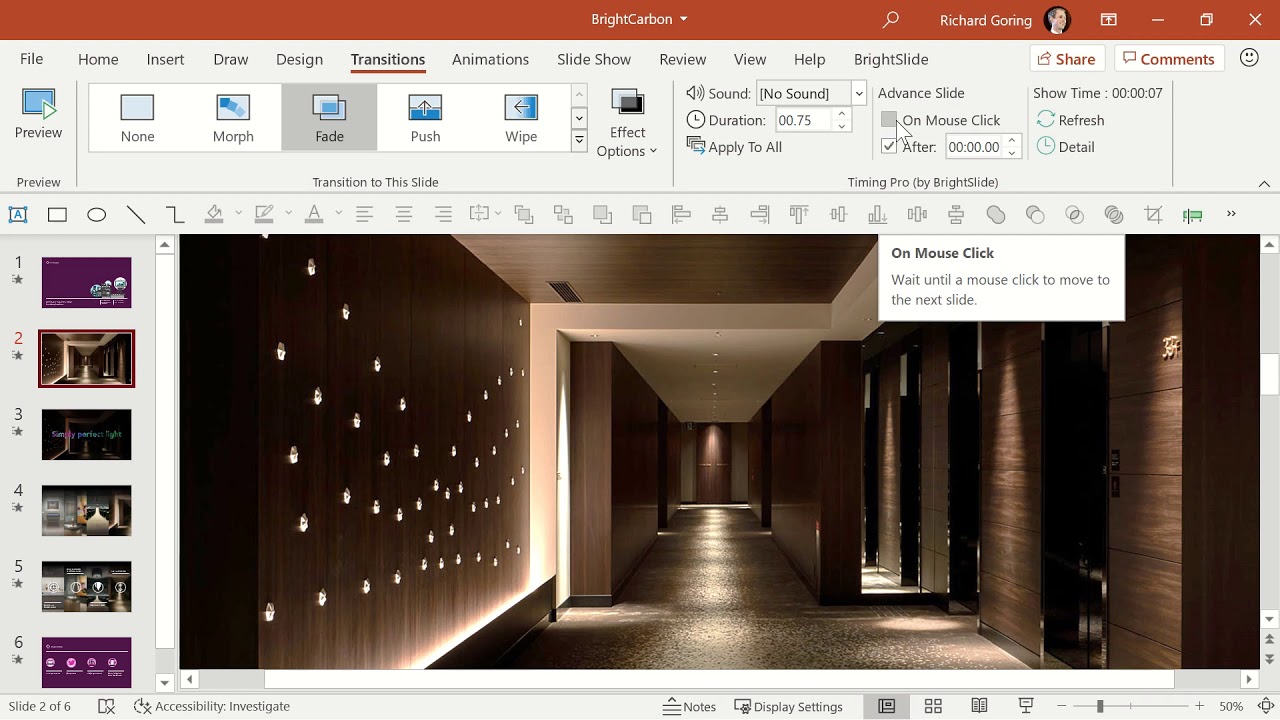Click the Preview transition icon
Viewport: 1280px width, 720px height.
[38, 115]
